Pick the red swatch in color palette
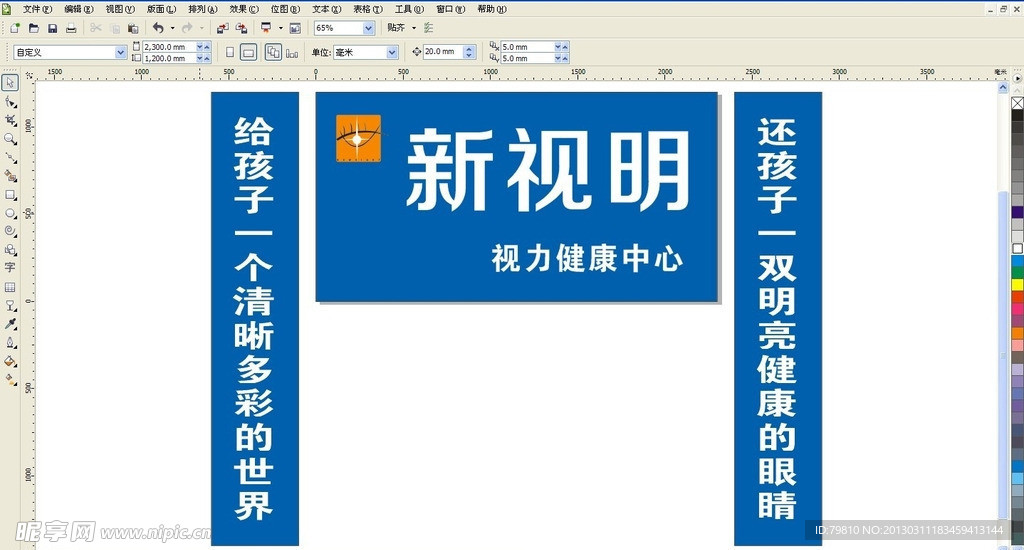The width and height of the screenshot is (1024, 550). coord(1017,297)
